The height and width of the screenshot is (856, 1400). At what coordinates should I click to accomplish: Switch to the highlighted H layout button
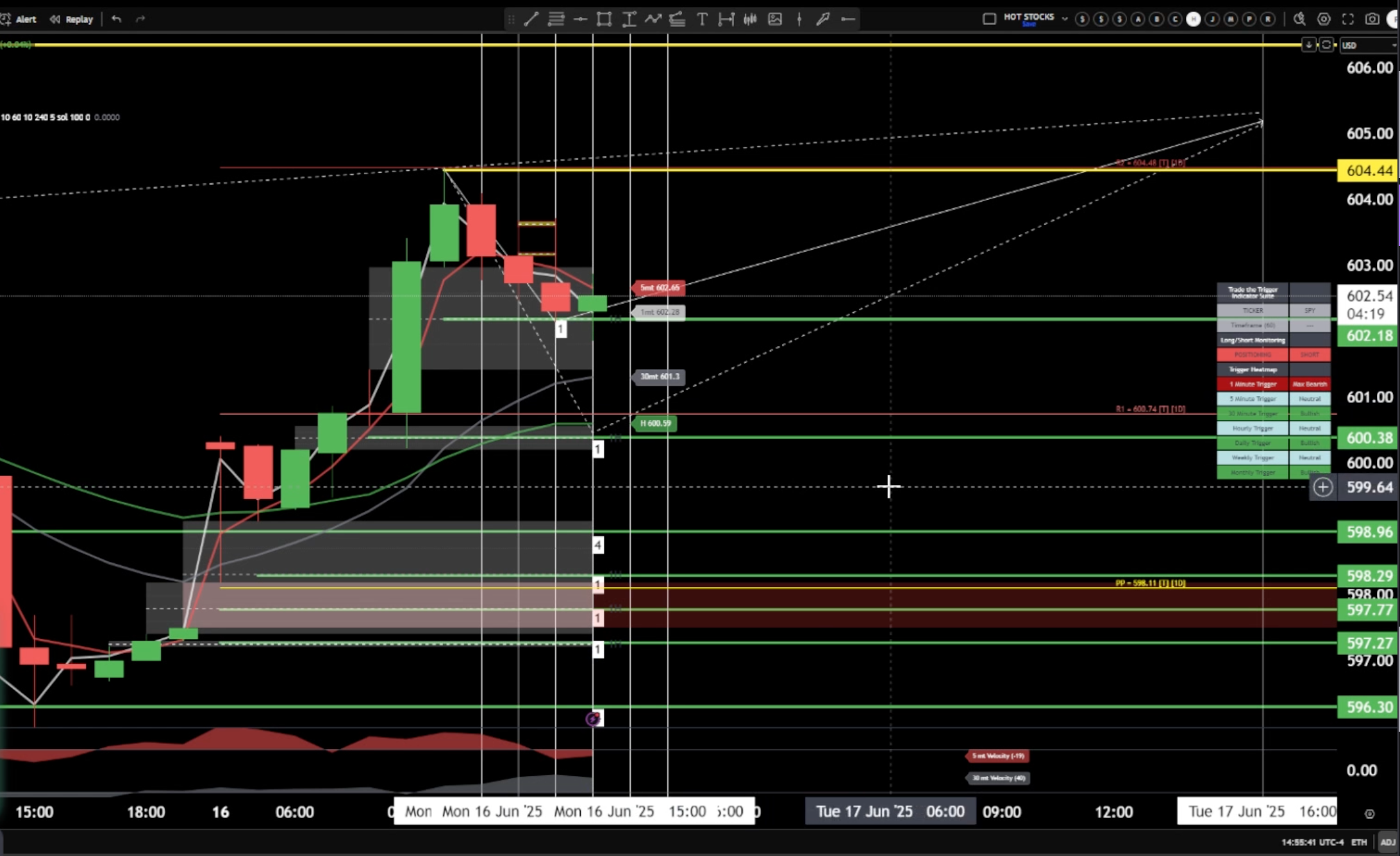pos(1193,19)
